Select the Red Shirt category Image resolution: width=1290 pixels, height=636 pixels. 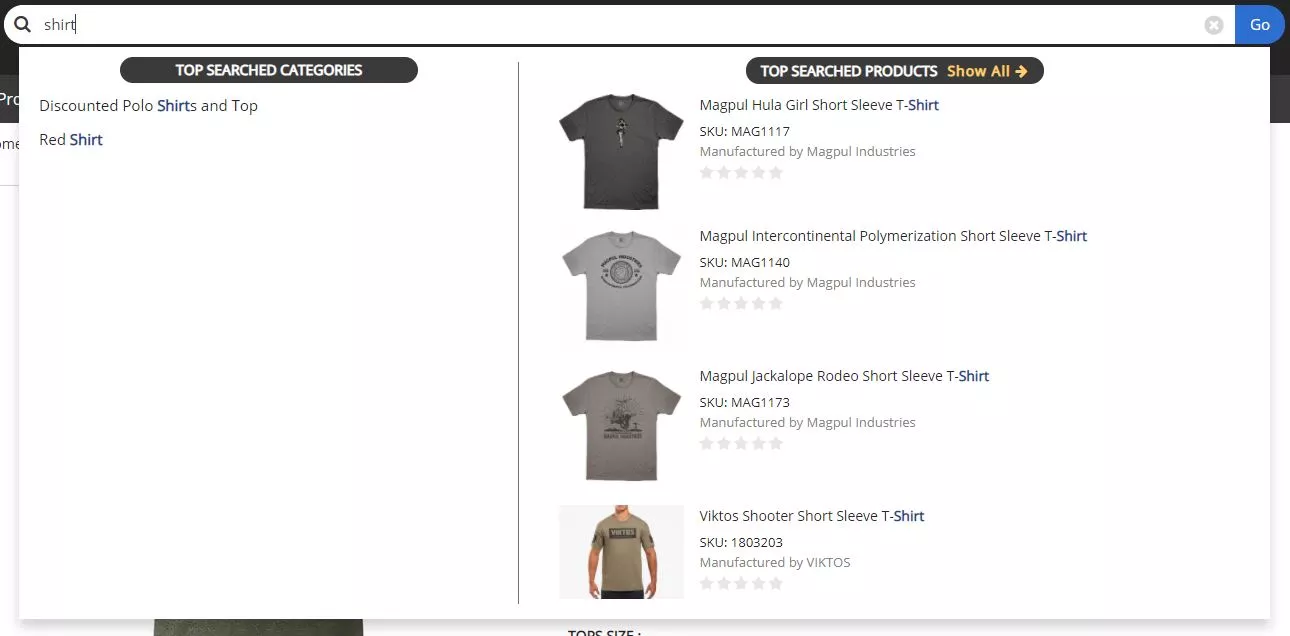[71, 140]
